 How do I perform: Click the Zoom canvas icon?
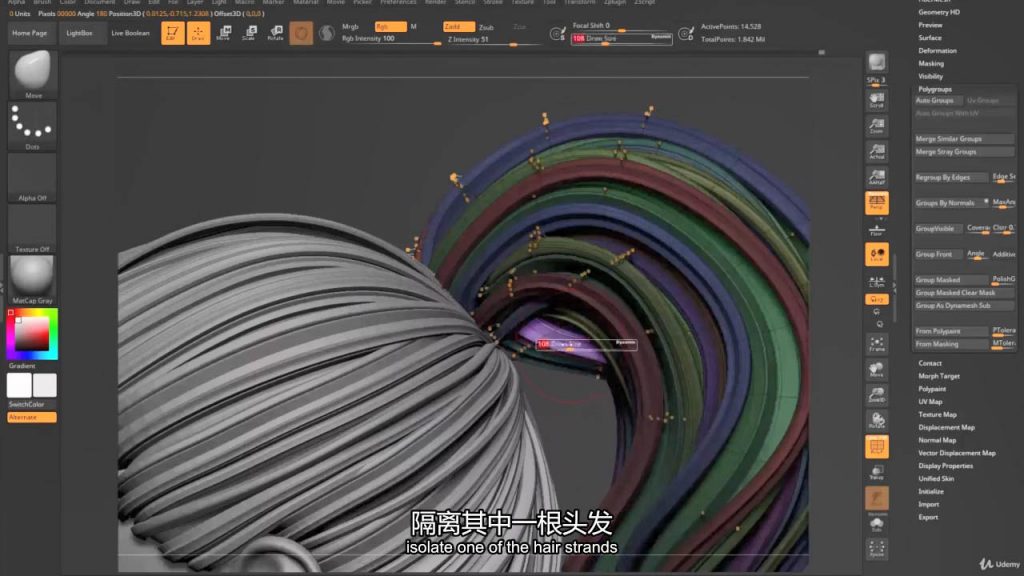(876, 126)
